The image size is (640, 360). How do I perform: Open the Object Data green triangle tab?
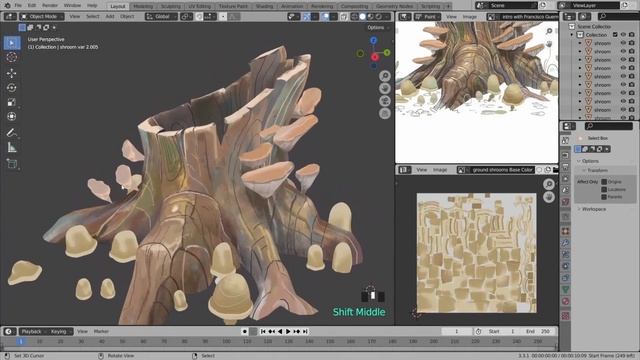[x=565, y=289]
